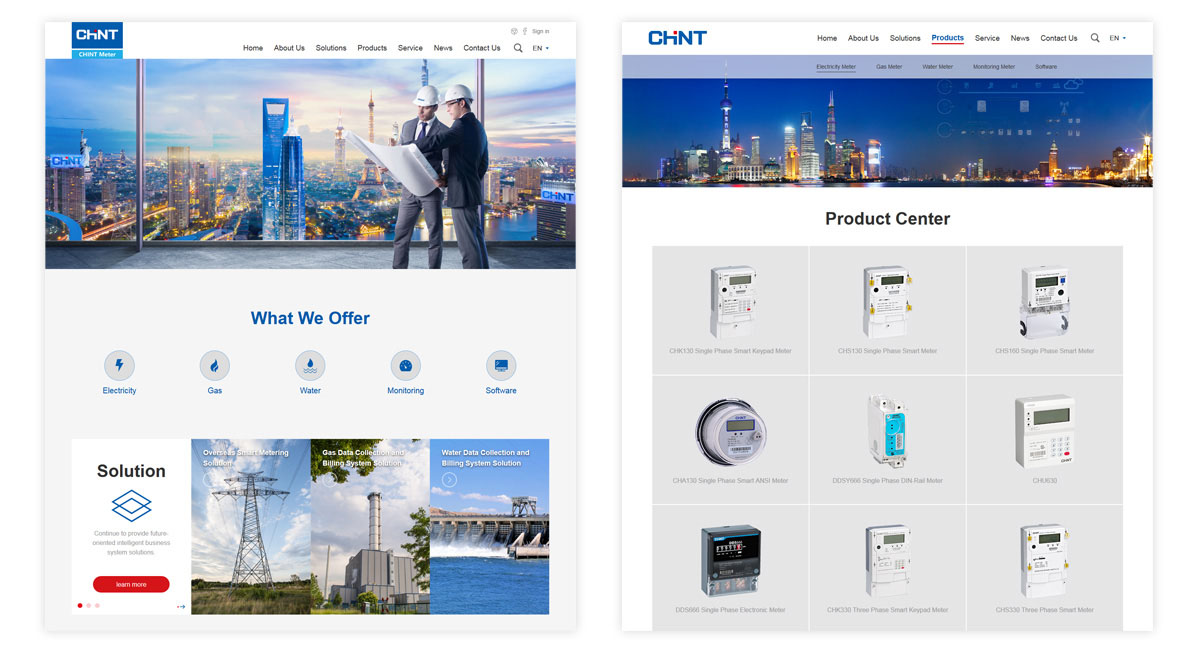Open the Monitoring gauge icon
Viewport: 1200px width, 658px height.
(x=405, y=365)
